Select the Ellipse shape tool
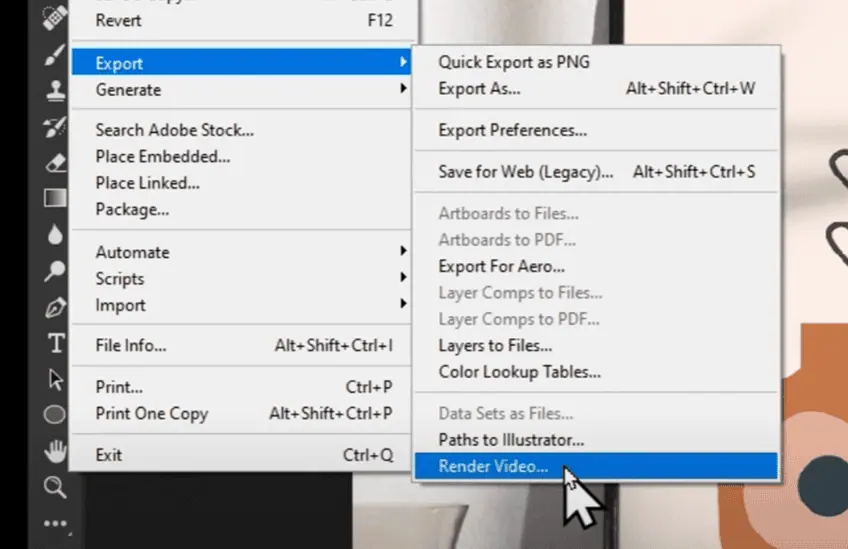Viewport: 848px width, 549px height. click(x=54, y=414)
